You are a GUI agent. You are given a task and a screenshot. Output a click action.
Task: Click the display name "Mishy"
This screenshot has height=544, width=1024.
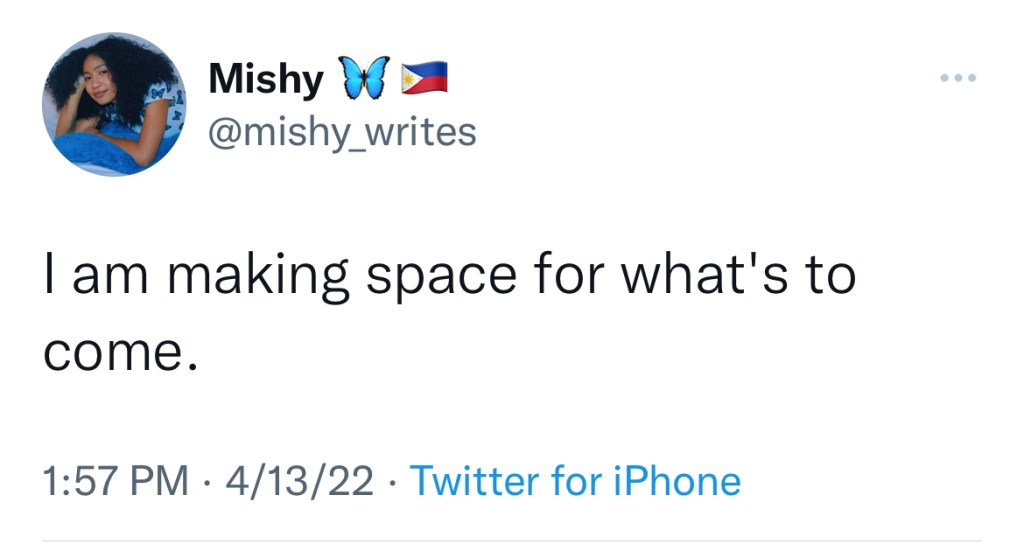pos(266,79)
